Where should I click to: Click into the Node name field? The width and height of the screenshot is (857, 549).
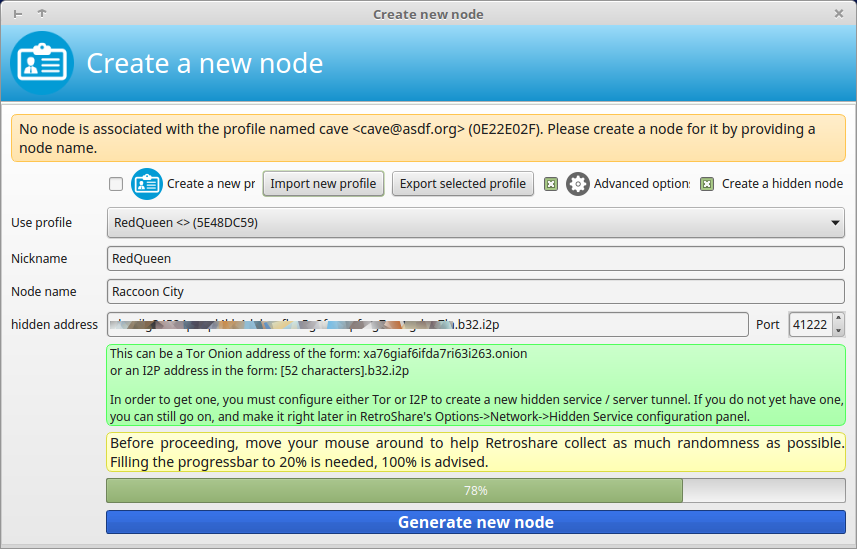coord(476,291)
